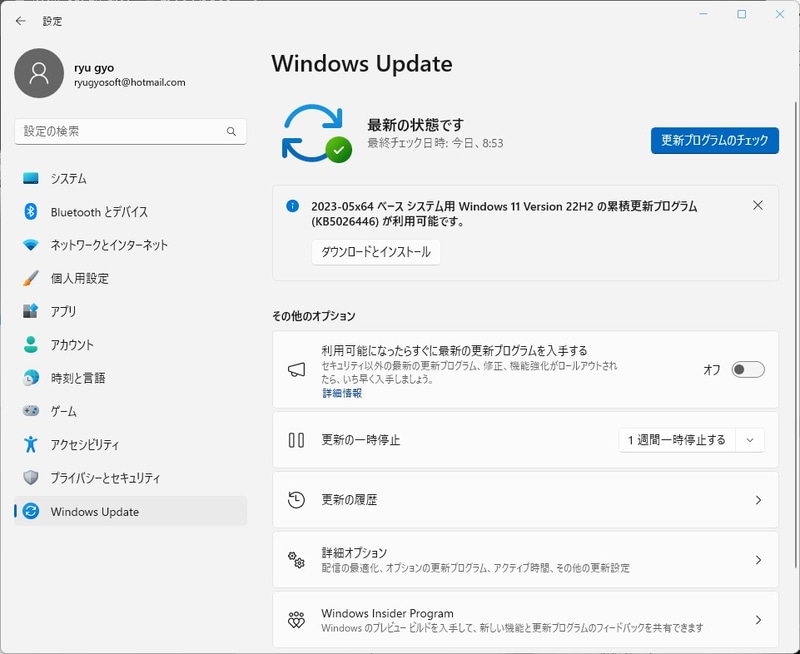
Task: Open システム settings page
Action: click(131, 179)
